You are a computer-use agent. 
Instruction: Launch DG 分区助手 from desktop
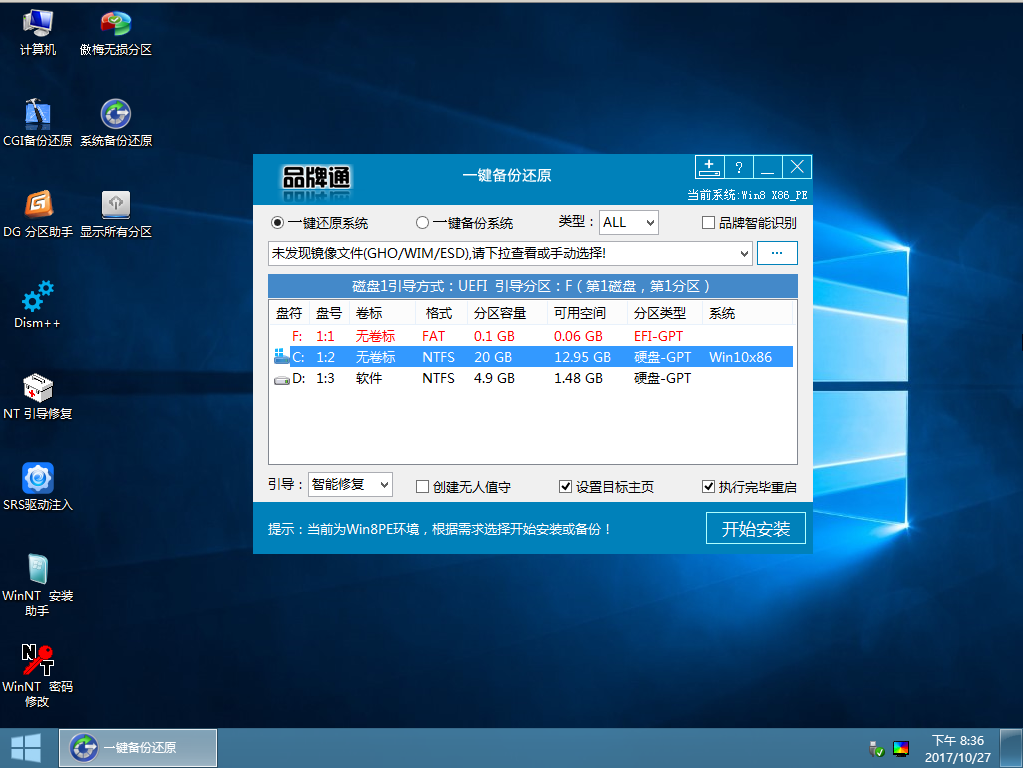37,206
